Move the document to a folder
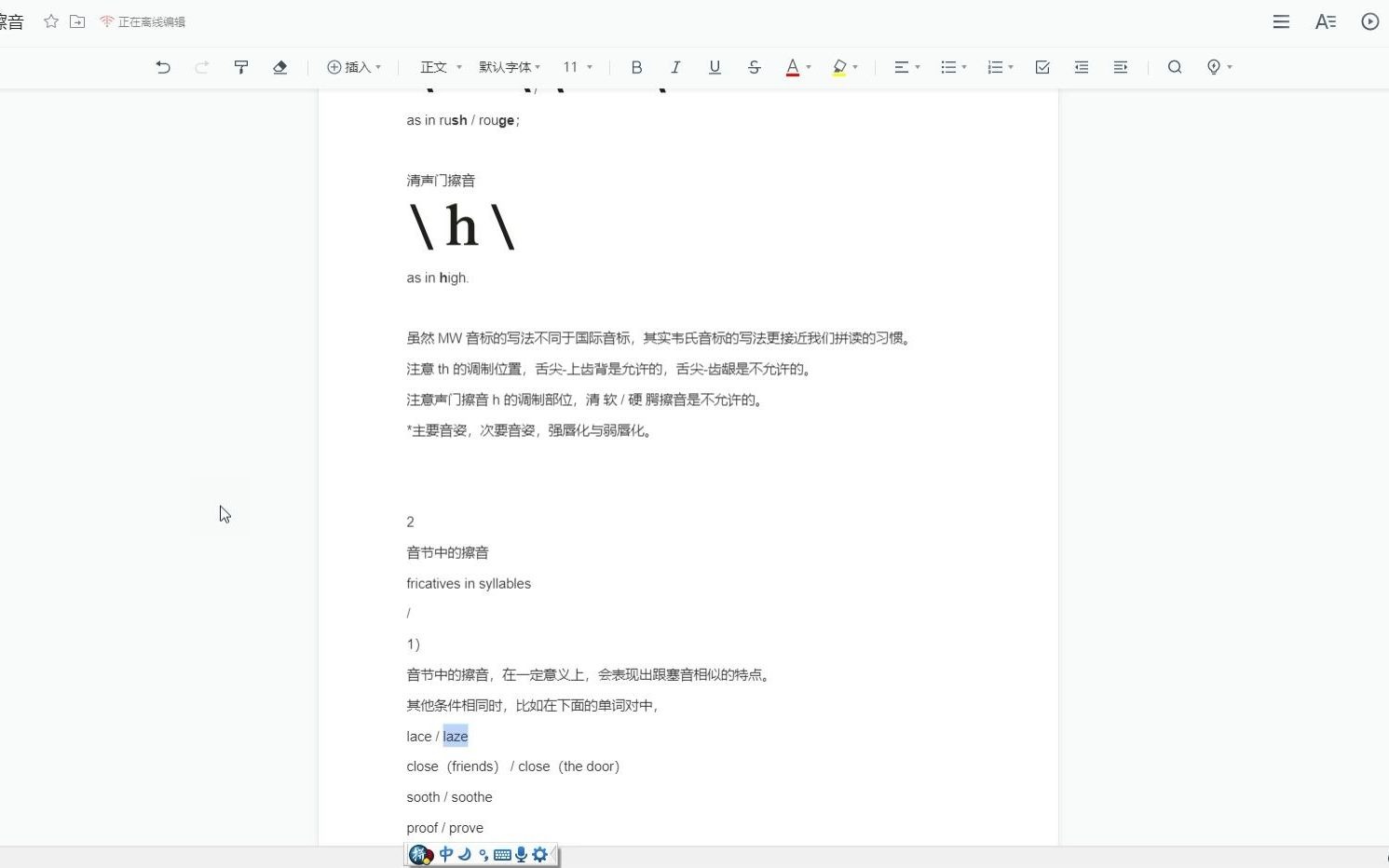 pos(77,21)
